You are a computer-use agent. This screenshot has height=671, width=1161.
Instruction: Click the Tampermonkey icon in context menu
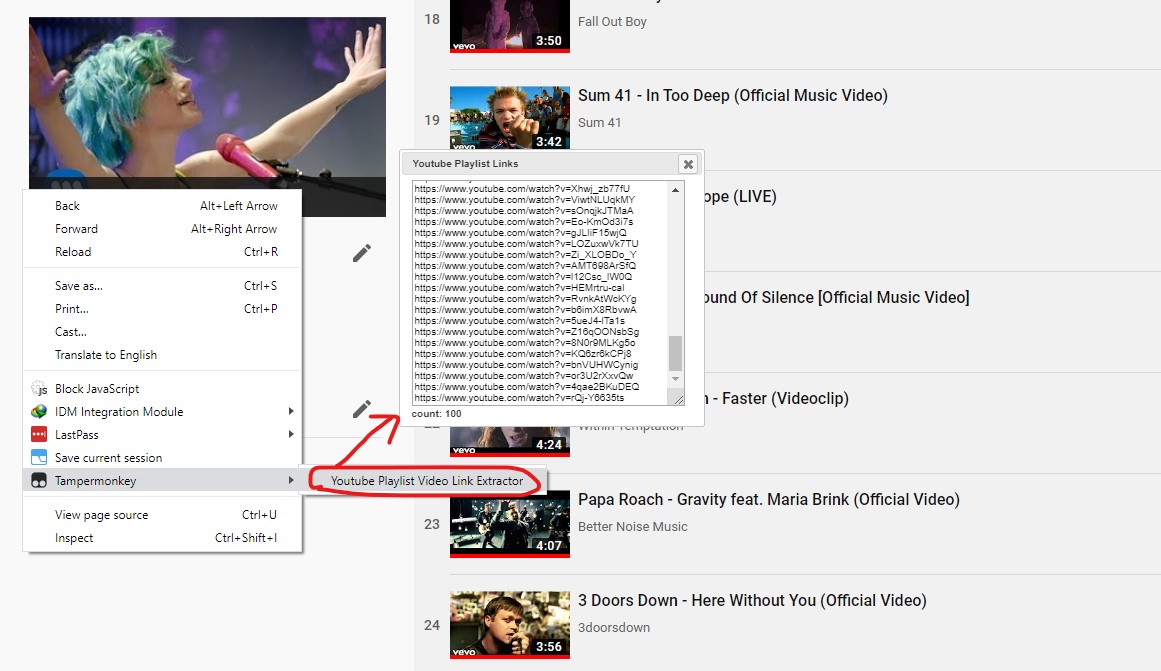[39, 481]
